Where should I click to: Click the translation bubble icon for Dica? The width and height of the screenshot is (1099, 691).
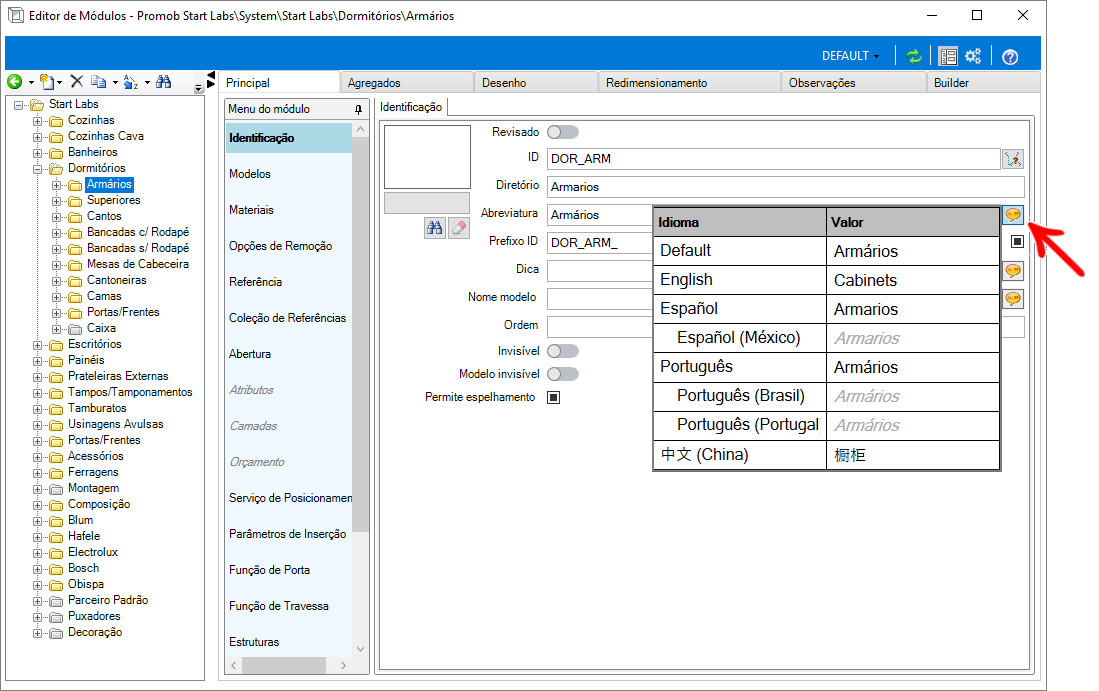[x=1013, y=271]
